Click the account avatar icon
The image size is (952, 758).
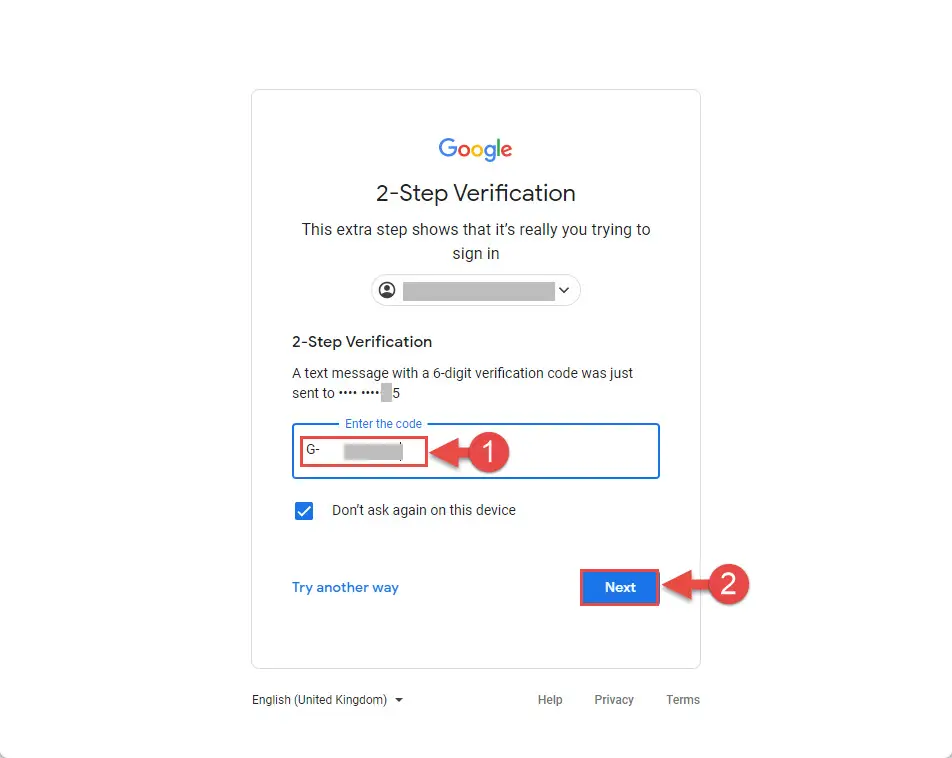pyautogui.click(x=387, y=290)
